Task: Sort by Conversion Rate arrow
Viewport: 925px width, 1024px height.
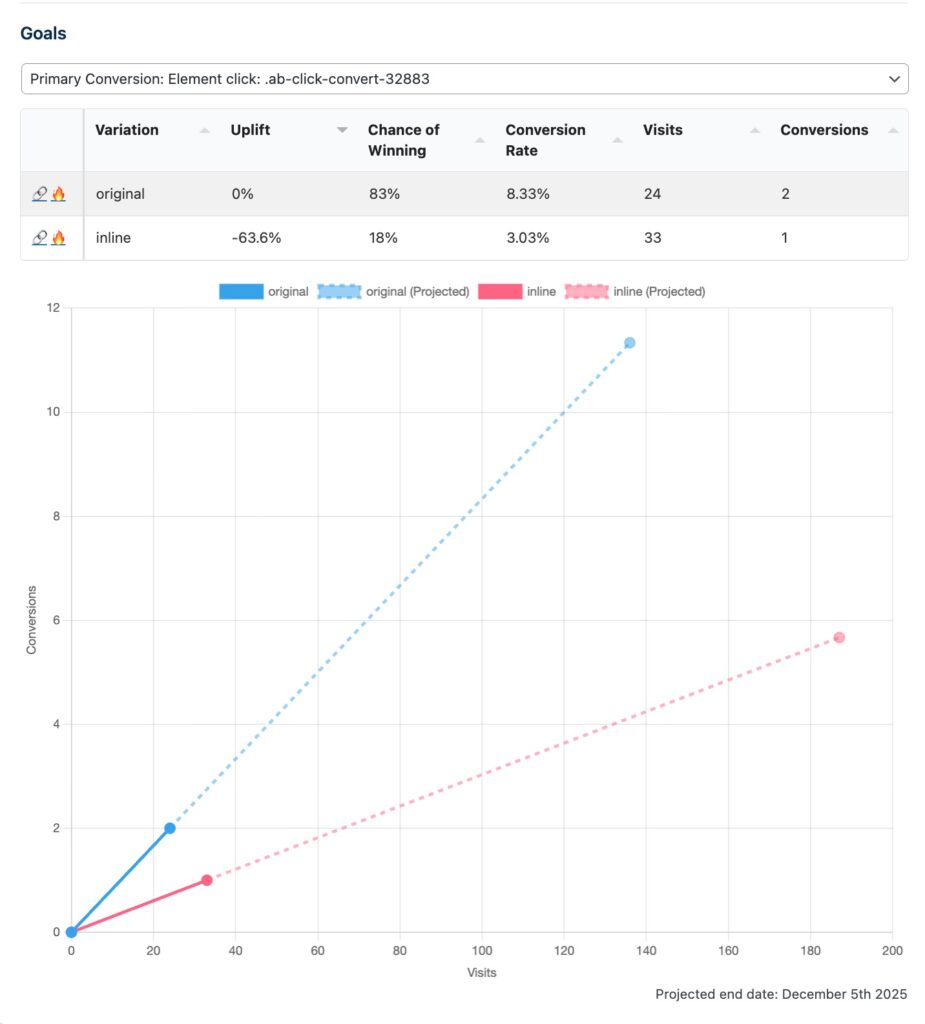Action: coord(617,141)
